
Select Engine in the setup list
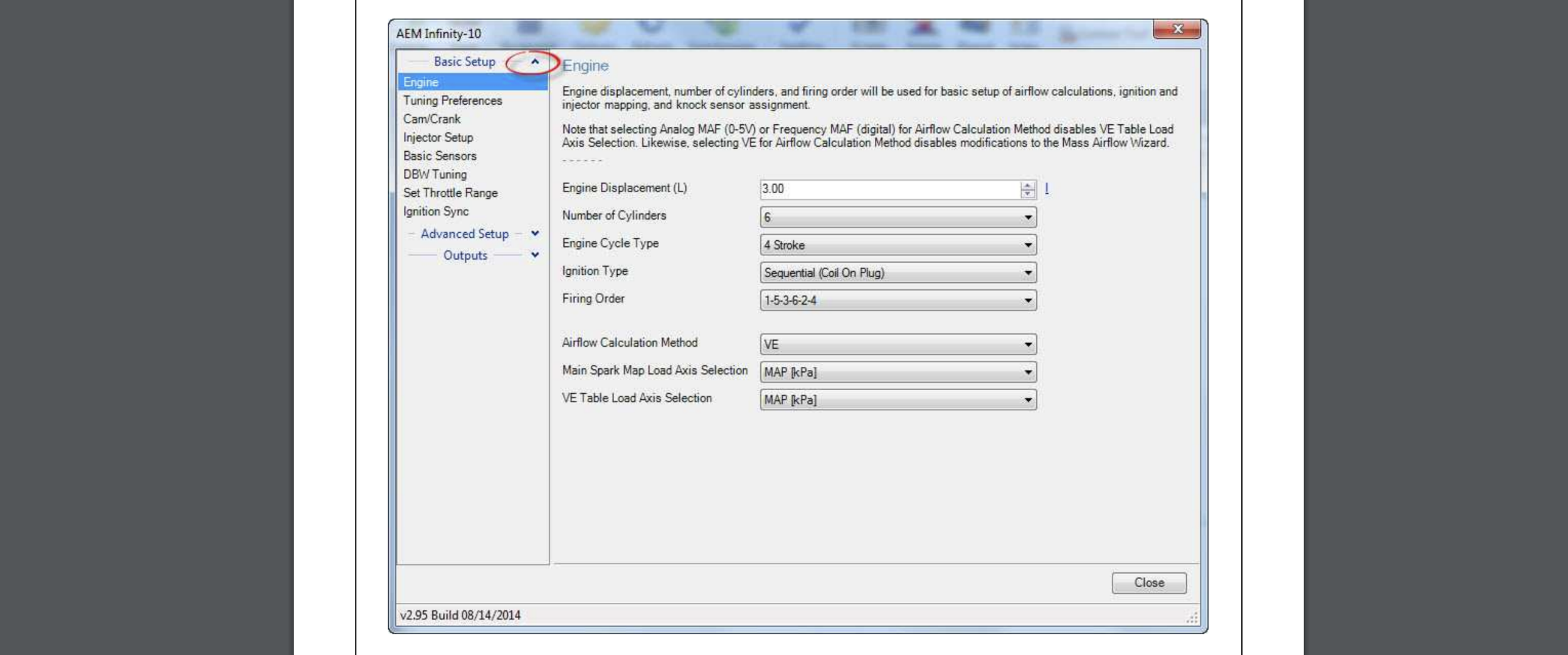pos(472,82)
